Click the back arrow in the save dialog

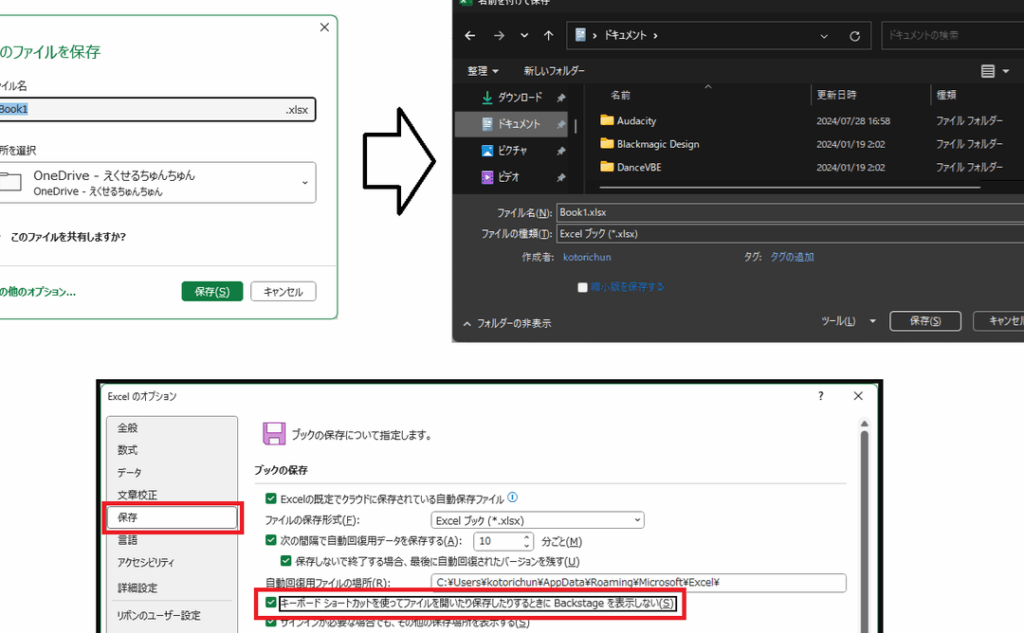click(x=471, y=36)
